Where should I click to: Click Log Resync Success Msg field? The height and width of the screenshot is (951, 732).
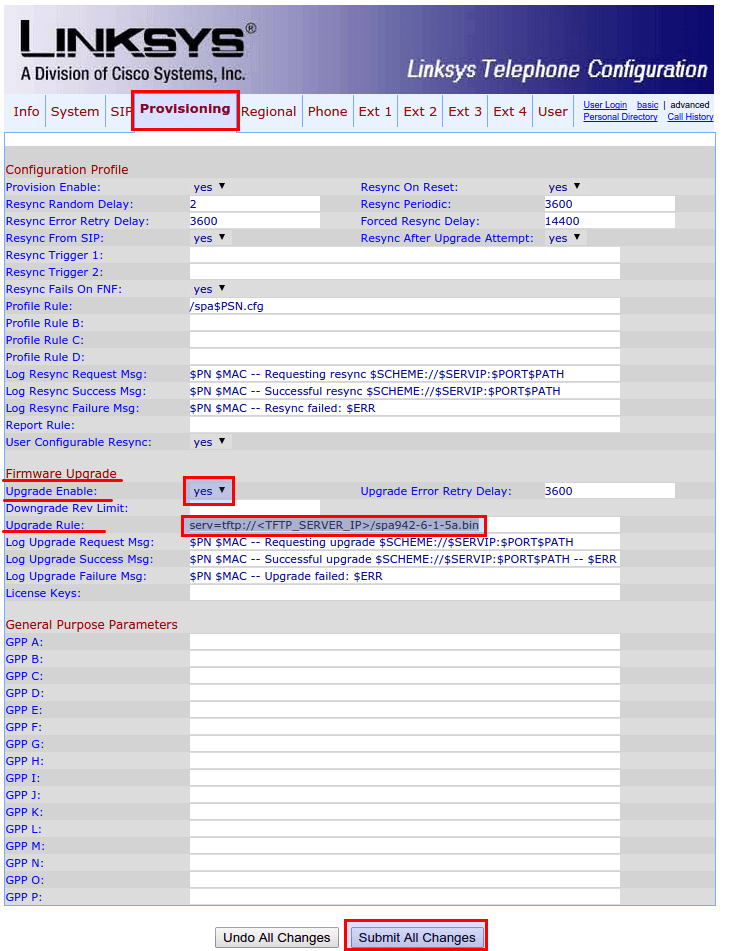point(405,391)
